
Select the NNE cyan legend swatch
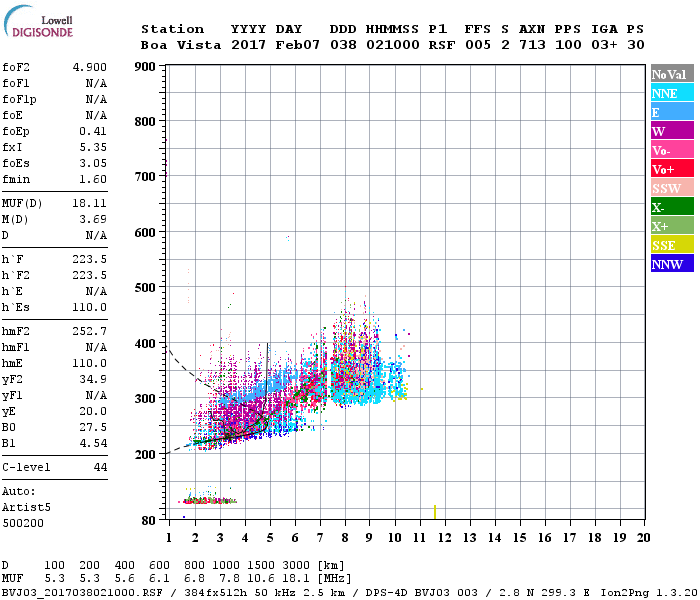672,93
